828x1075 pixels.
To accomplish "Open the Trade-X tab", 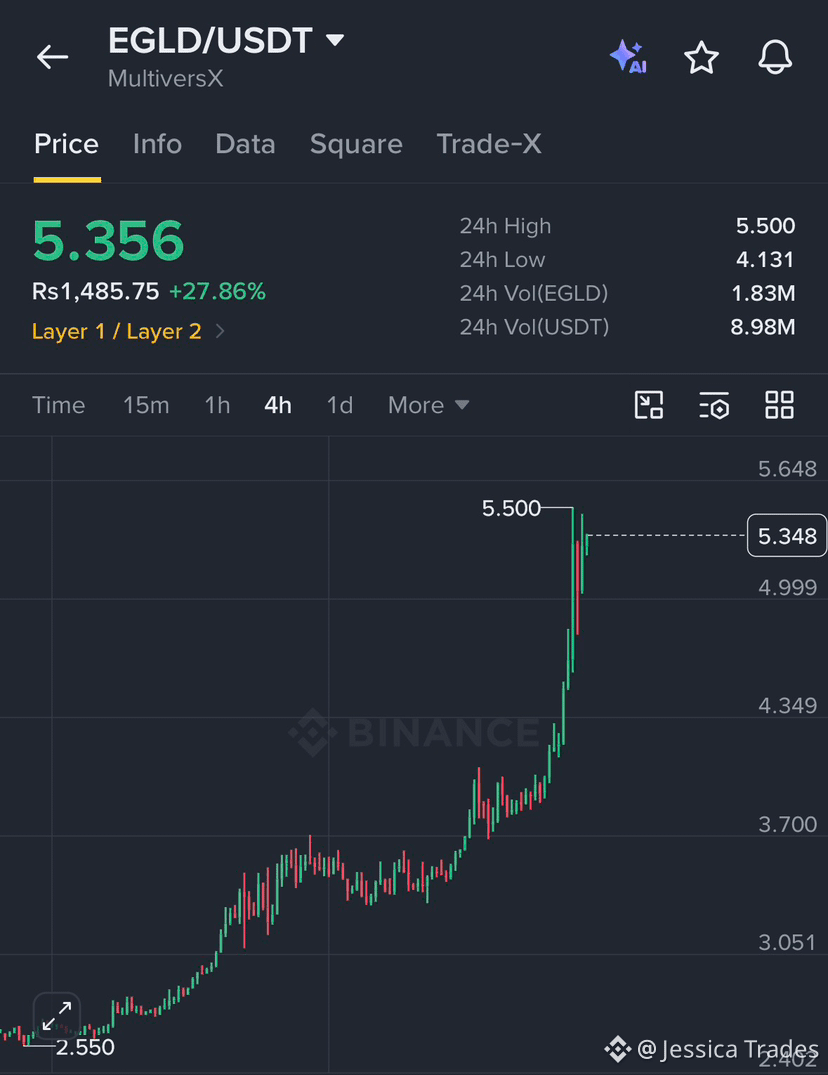I will (489, 144).
